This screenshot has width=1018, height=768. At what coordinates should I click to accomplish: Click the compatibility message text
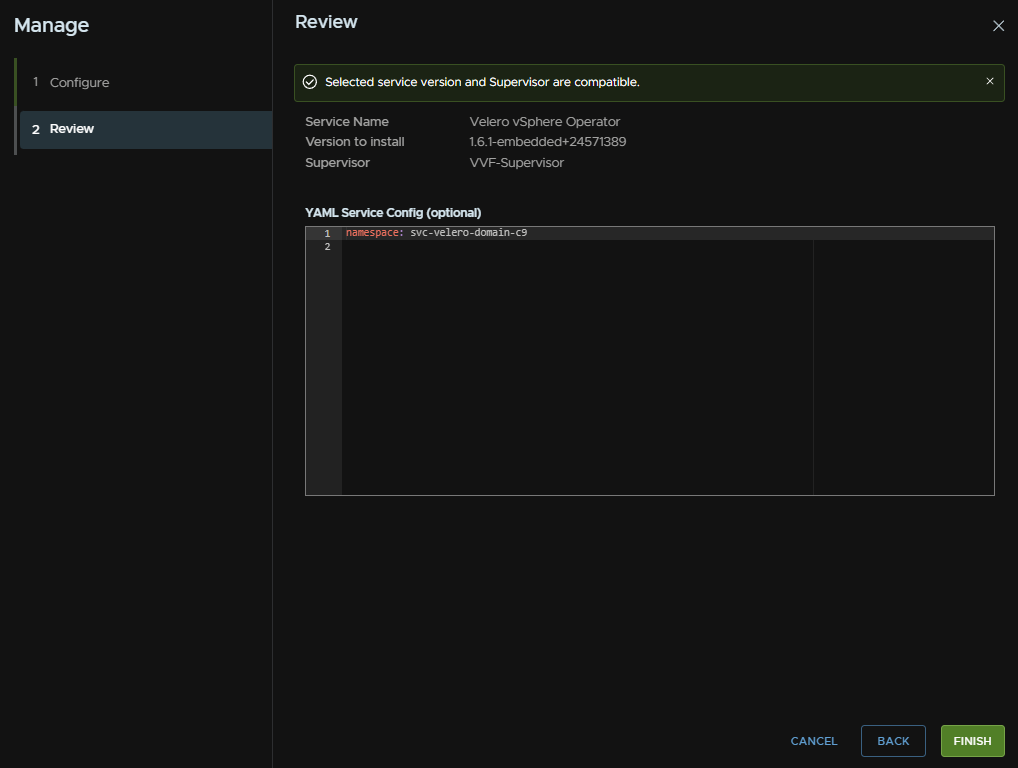482,82
